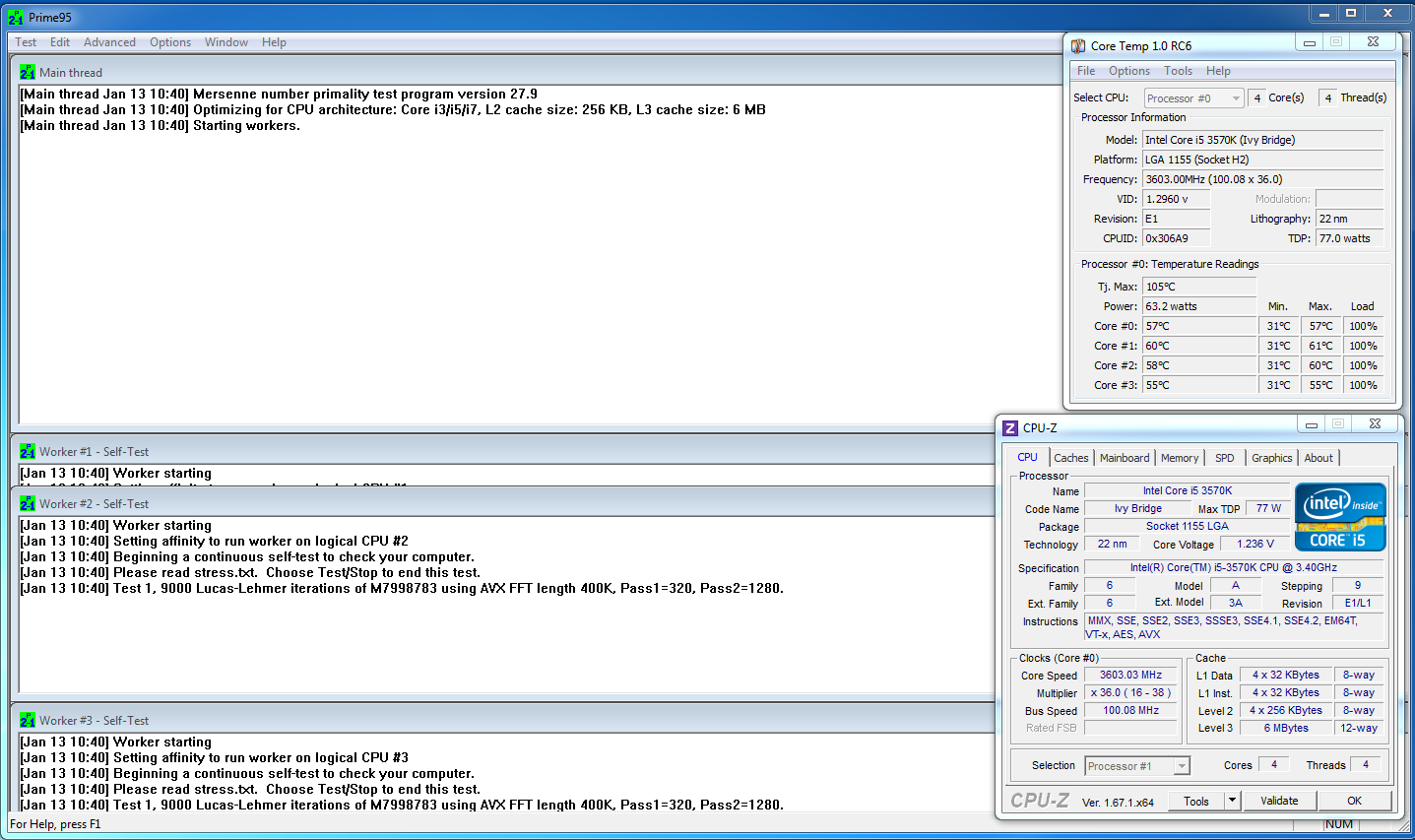Click the CPUID value 0x306A9 in Core Temp
1415x840 pixels.
click(x=1176, y=238)
